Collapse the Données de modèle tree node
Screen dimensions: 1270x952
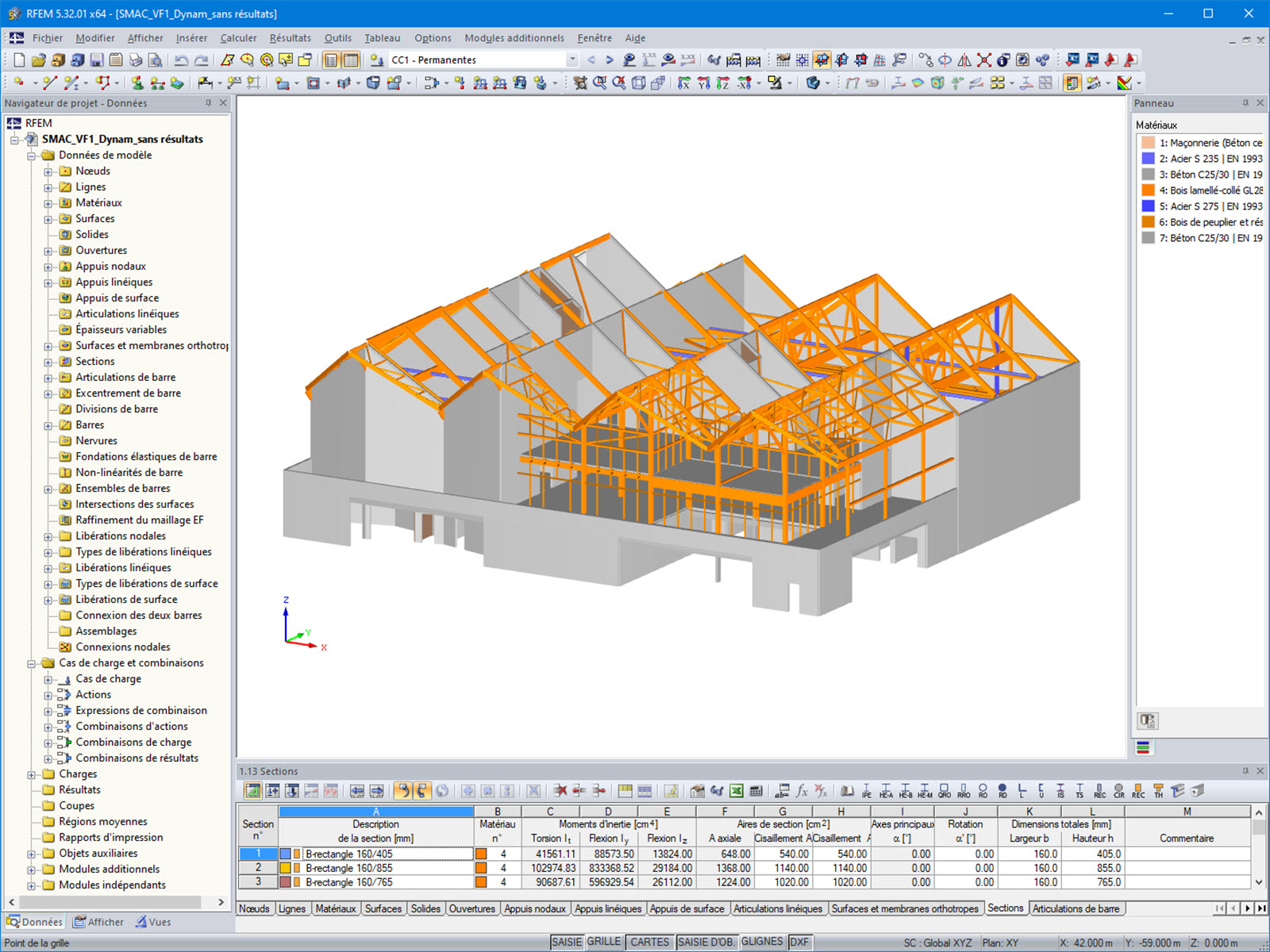(32, 155)
